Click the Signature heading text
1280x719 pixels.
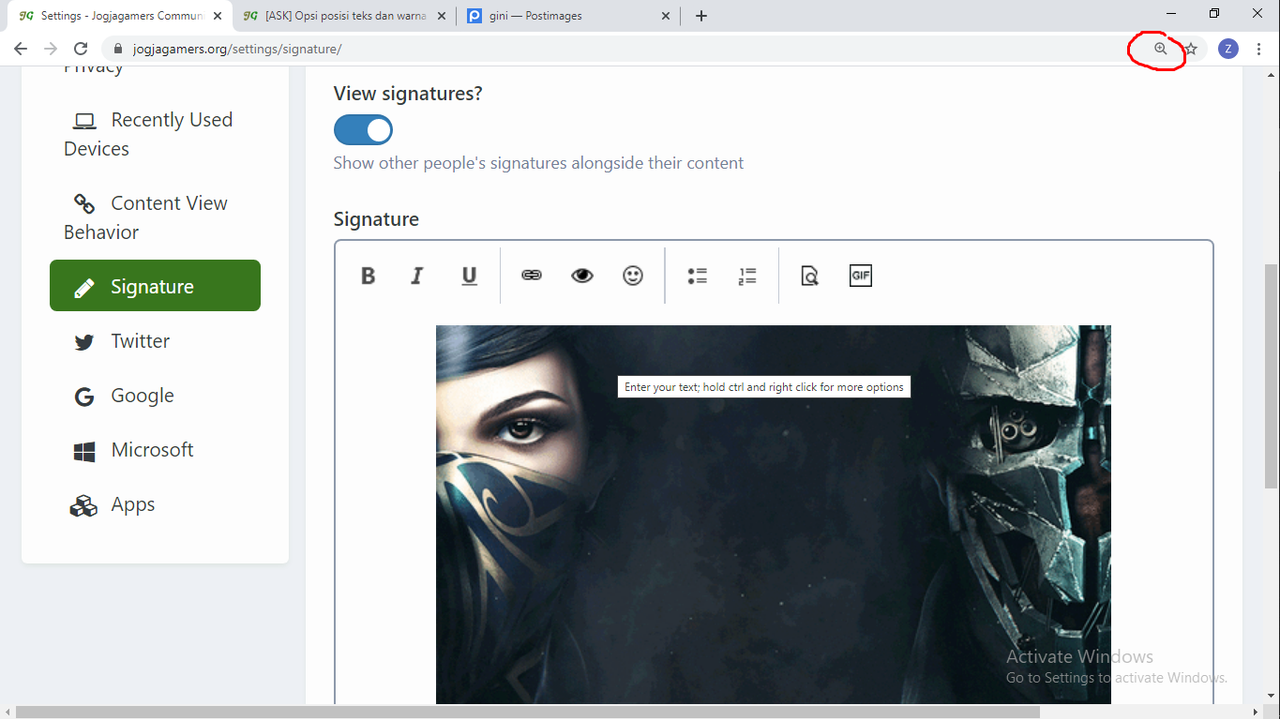point(376,219)
